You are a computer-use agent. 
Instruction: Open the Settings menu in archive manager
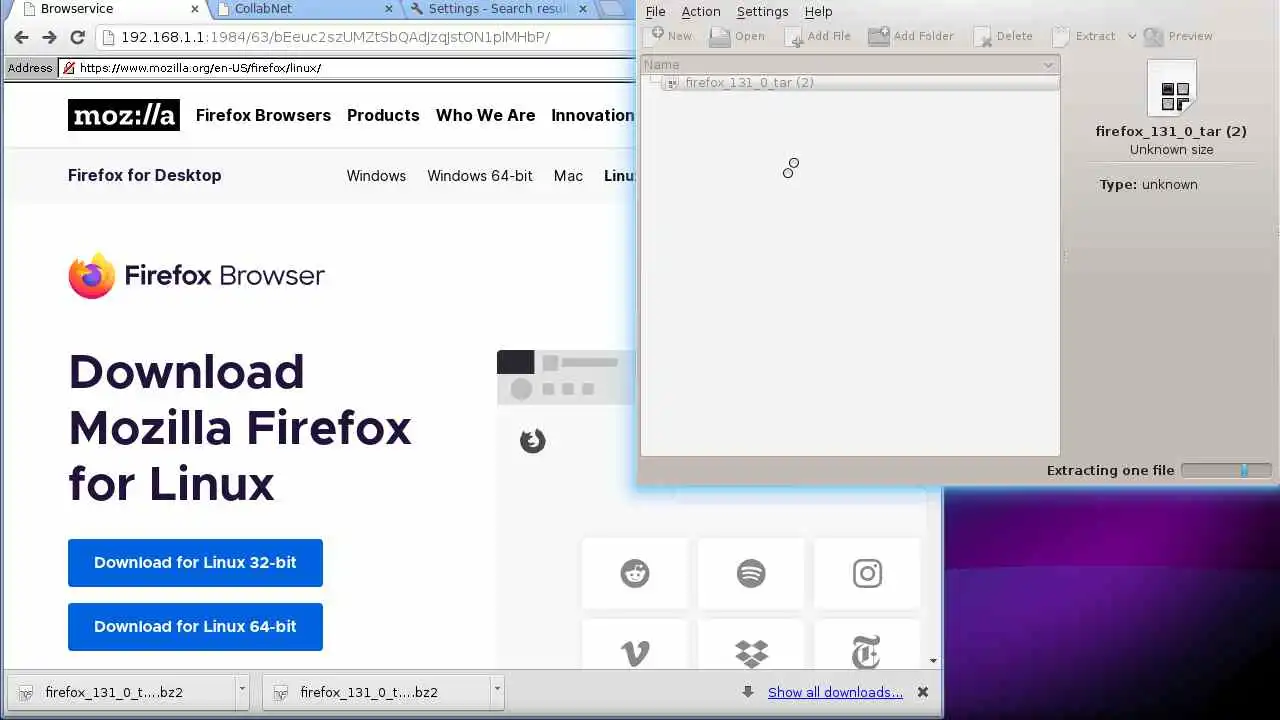pos(762,11)
